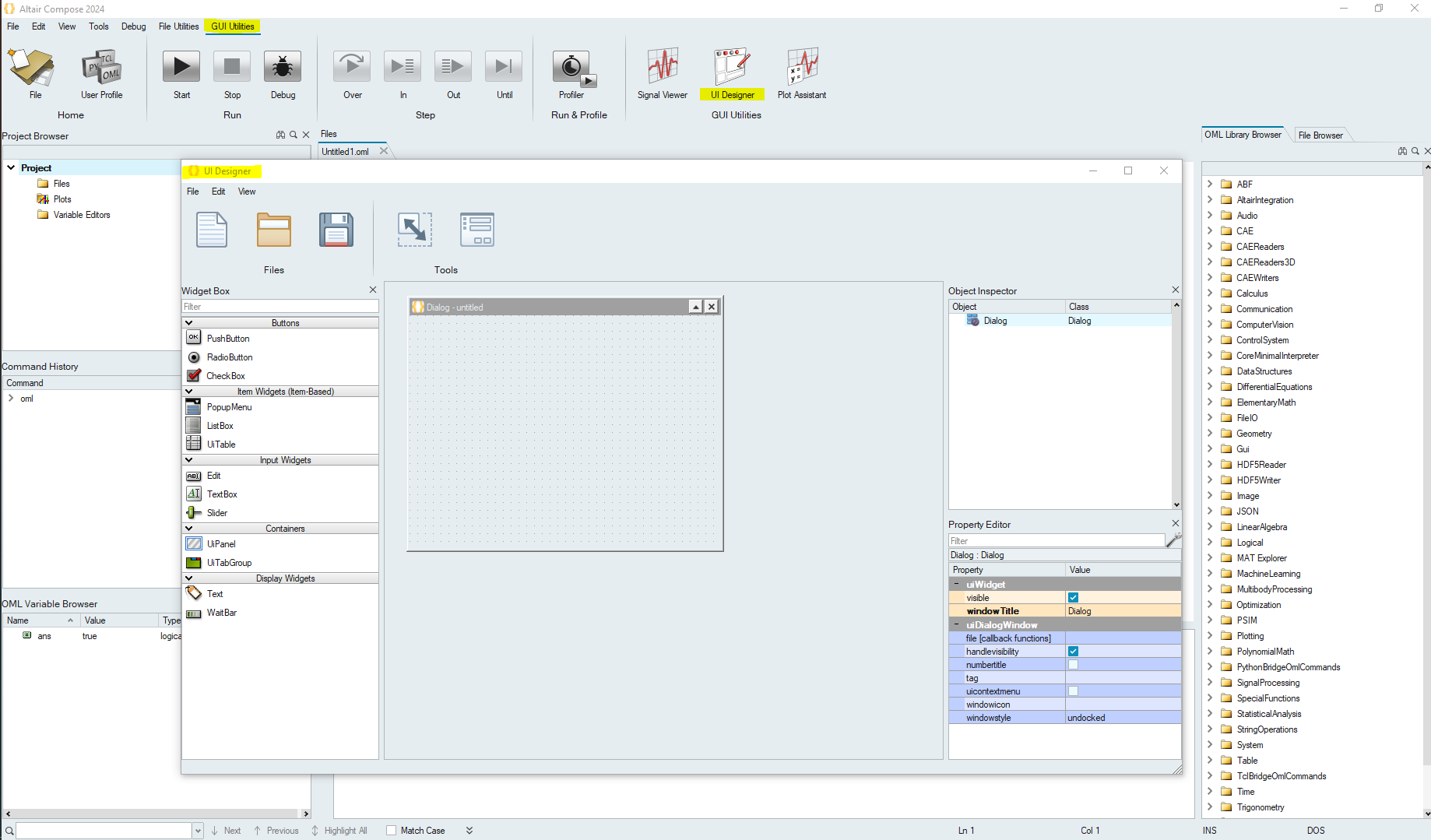Image resolution: width=1431 pixels, height=840 pixels.
Task: Click the Highlight All button
Action: (x=339, y=831)
